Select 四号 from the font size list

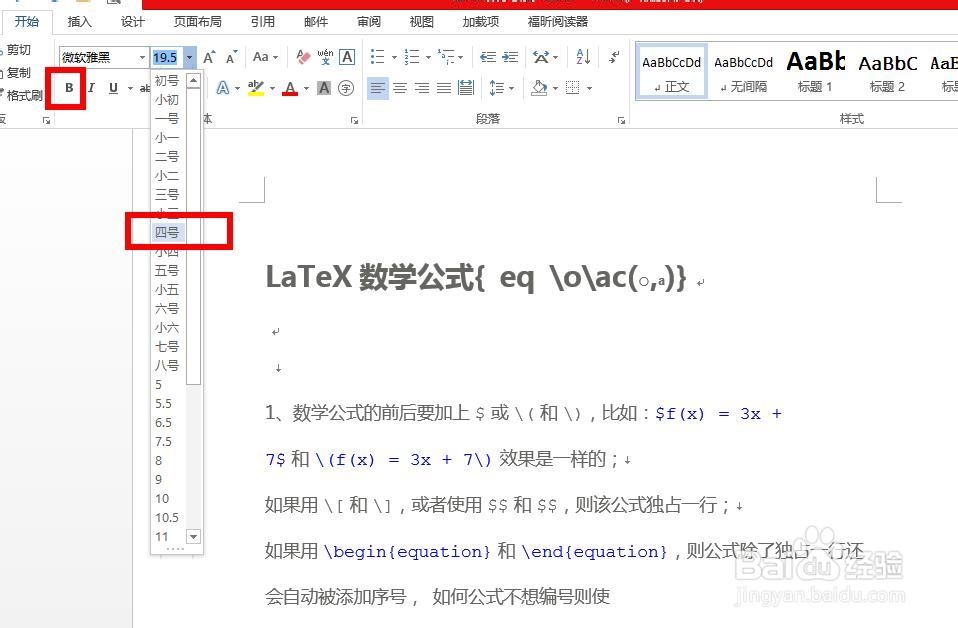pyautogui.click(x=167, y=230)
